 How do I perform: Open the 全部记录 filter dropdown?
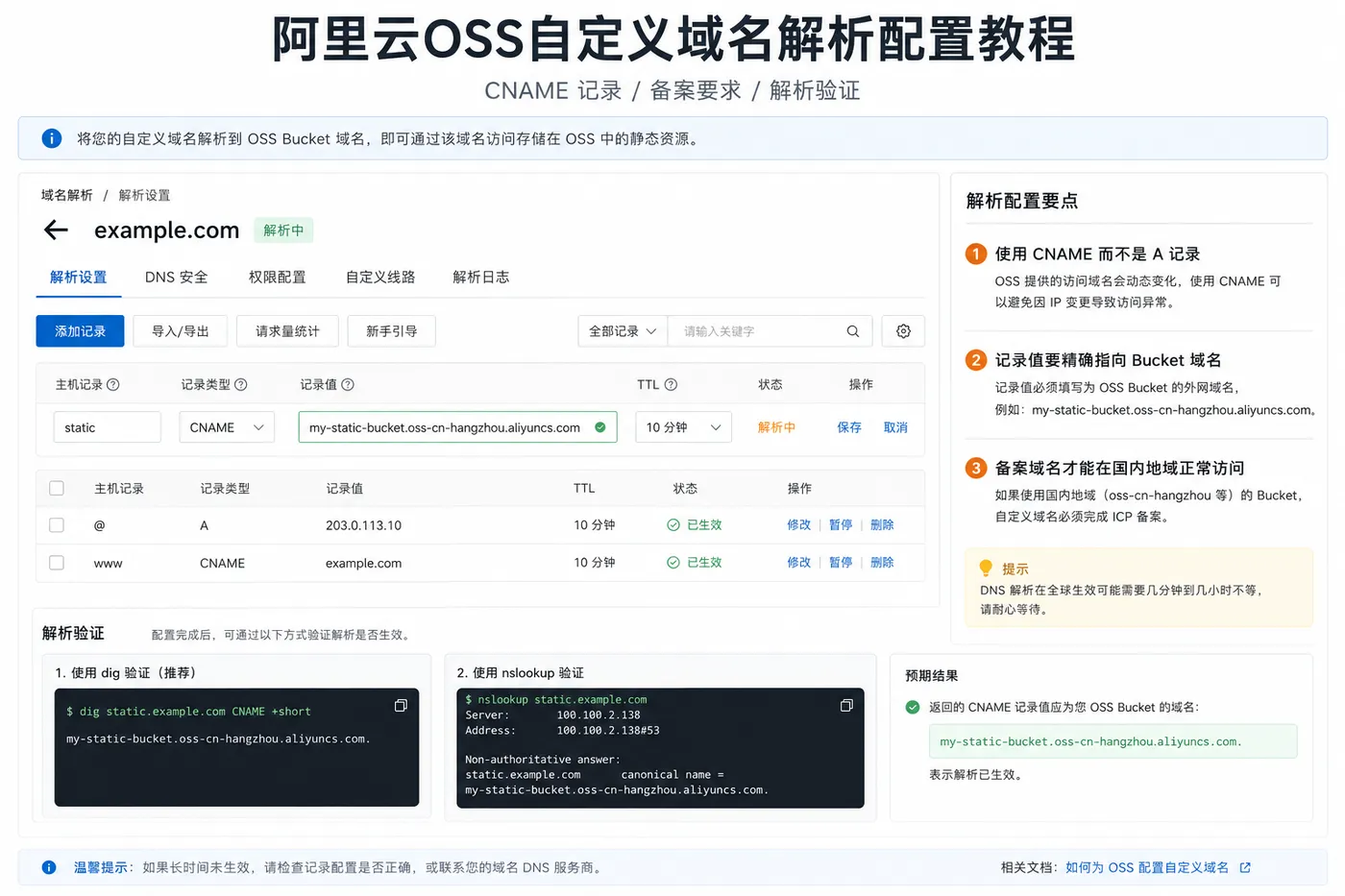click(x=623, y=331)
